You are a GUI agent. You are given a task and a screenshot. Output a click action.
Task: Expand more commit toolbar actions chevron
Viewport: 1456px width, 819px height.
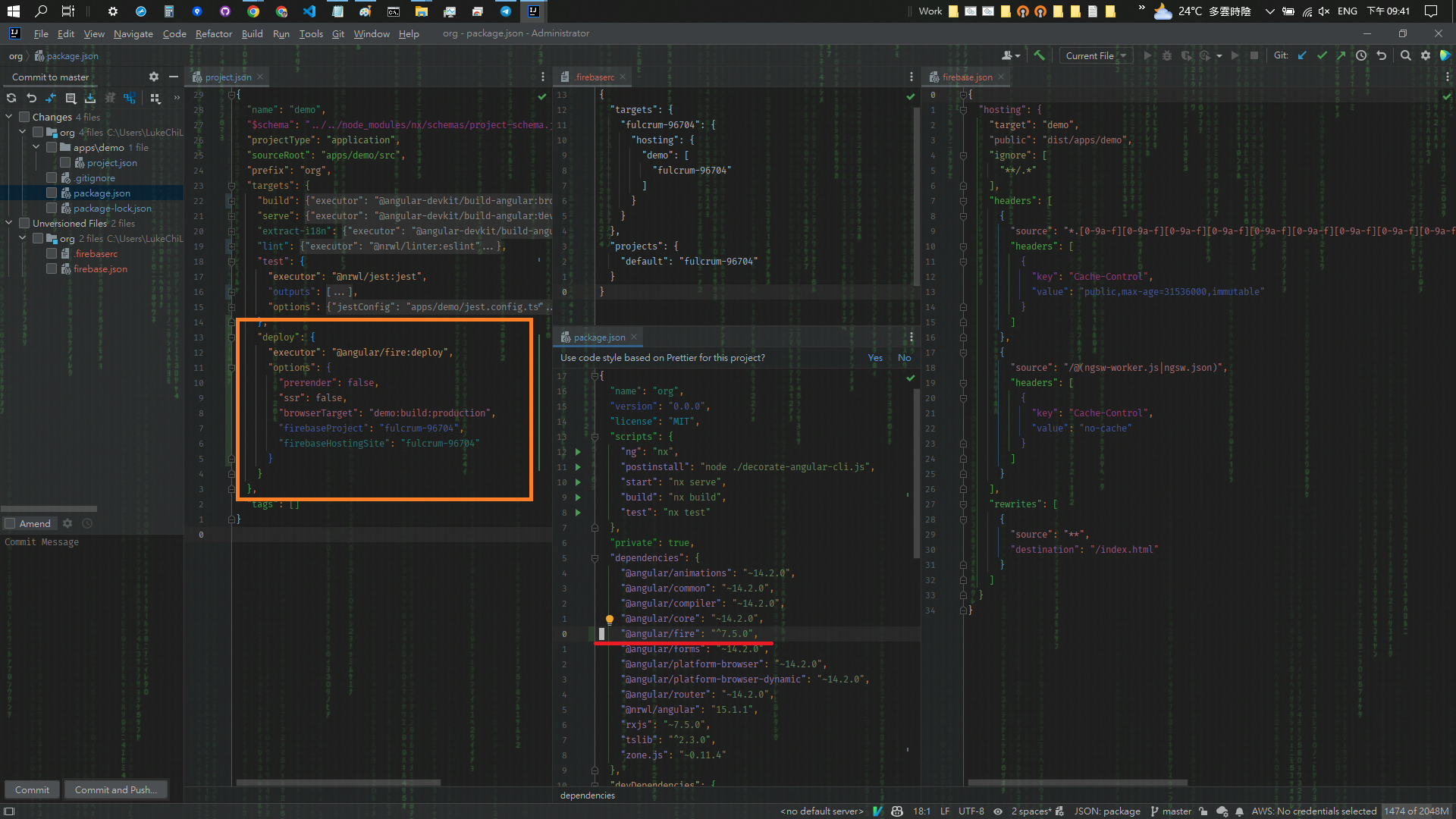coord(177,98)
